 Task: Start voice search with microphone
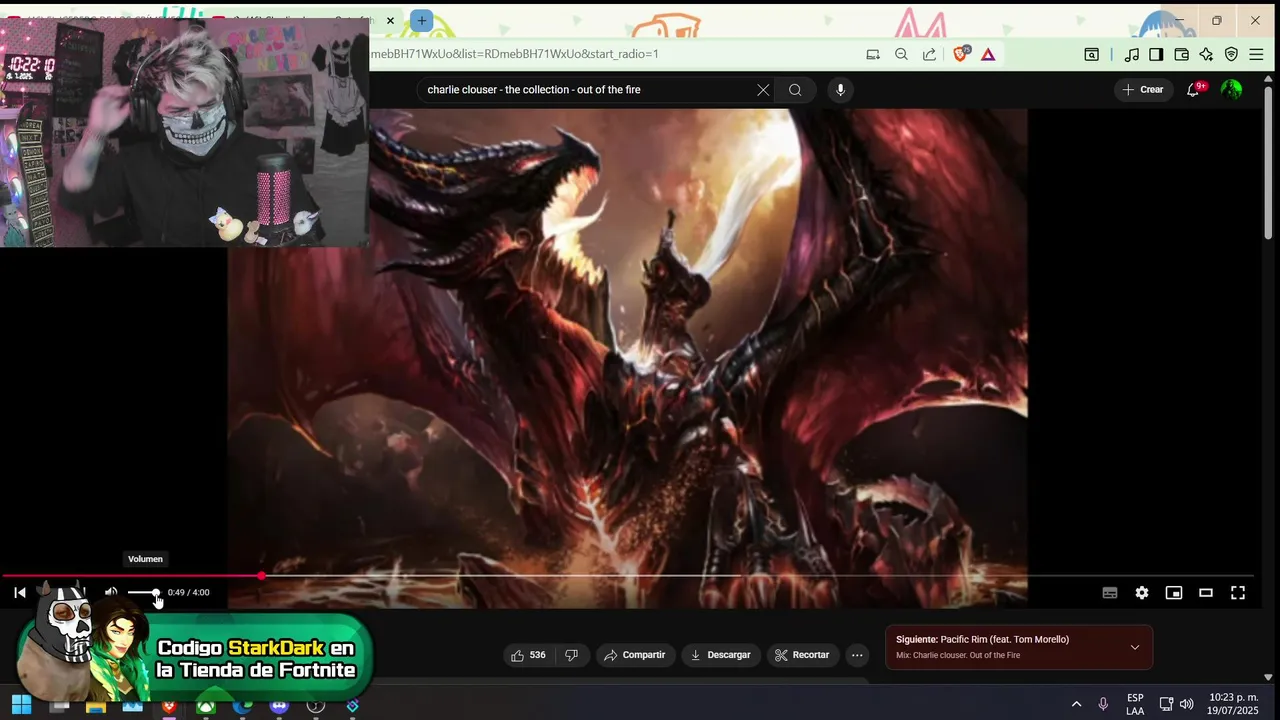(x=840, y=90)
